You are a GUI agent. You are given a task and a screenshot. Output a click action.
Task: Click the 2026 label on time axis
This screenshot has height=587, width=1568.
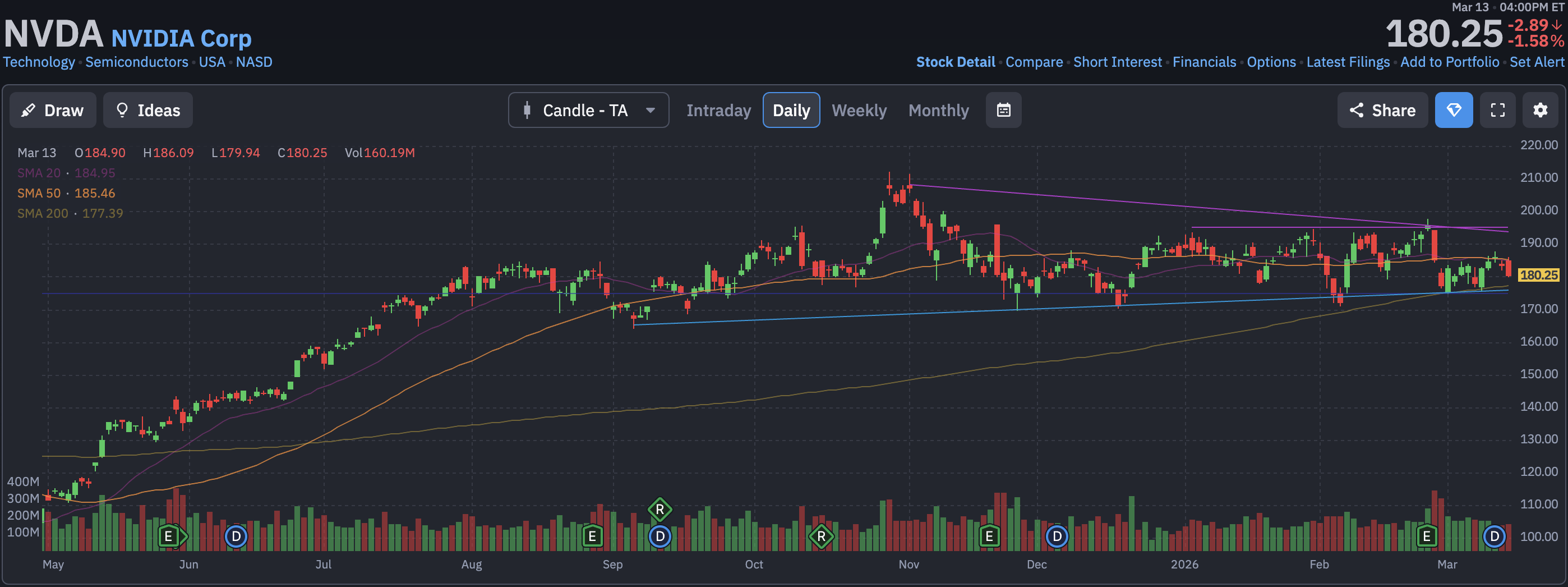(1184, 565)
